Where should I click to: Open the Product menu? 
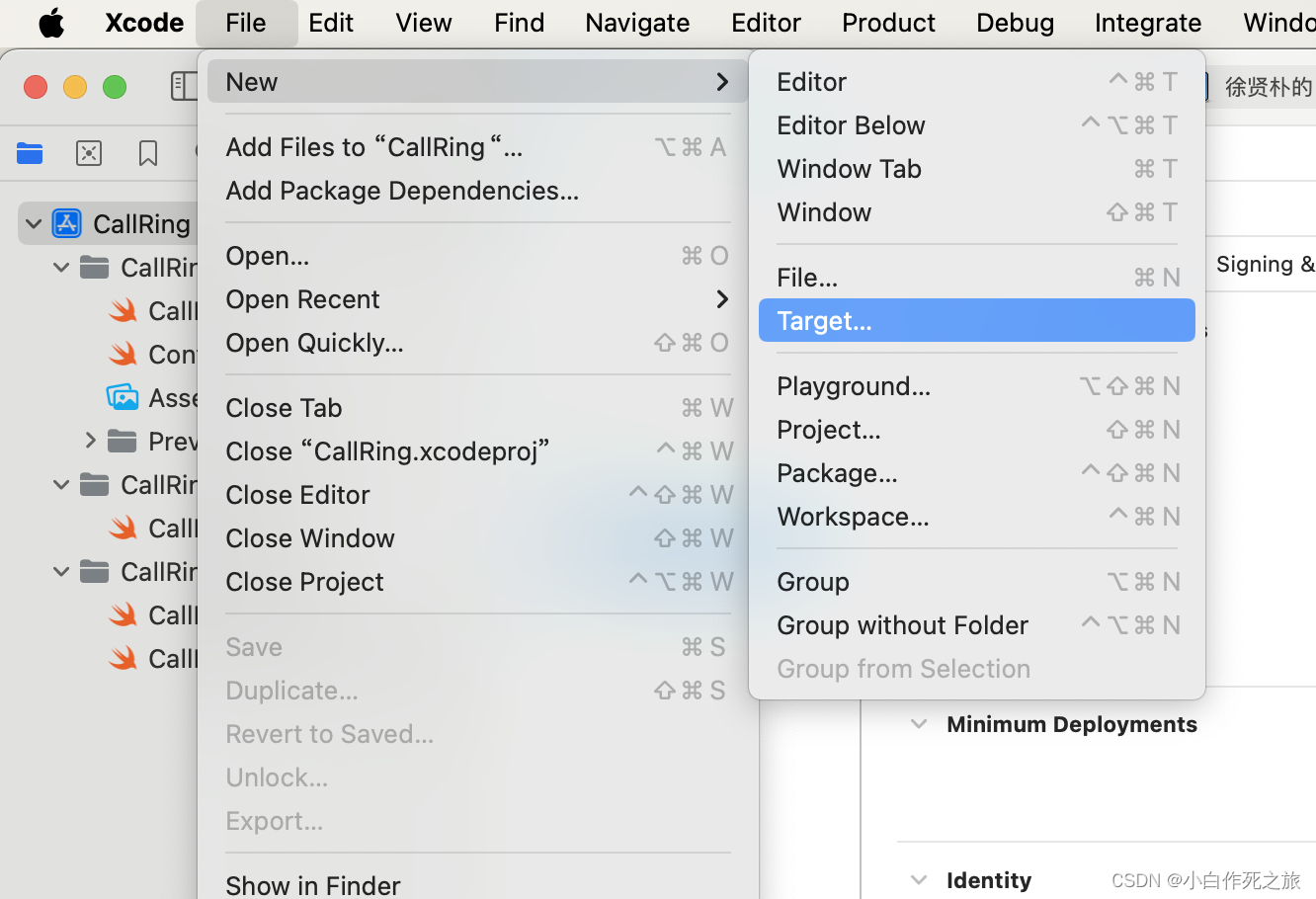pos(888,22)
